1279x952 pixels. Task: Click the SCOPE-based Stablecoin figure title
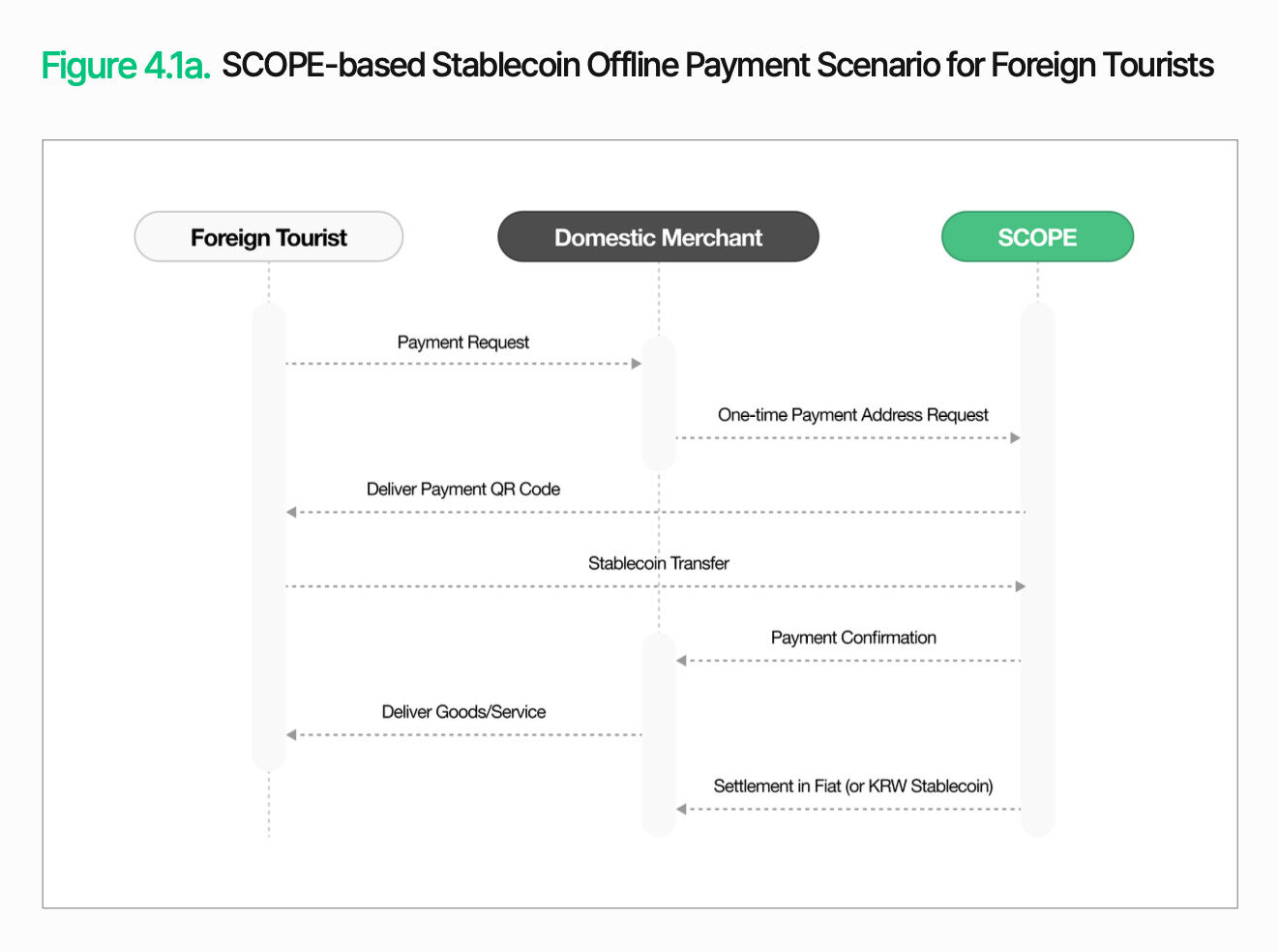tap(717, 66)
